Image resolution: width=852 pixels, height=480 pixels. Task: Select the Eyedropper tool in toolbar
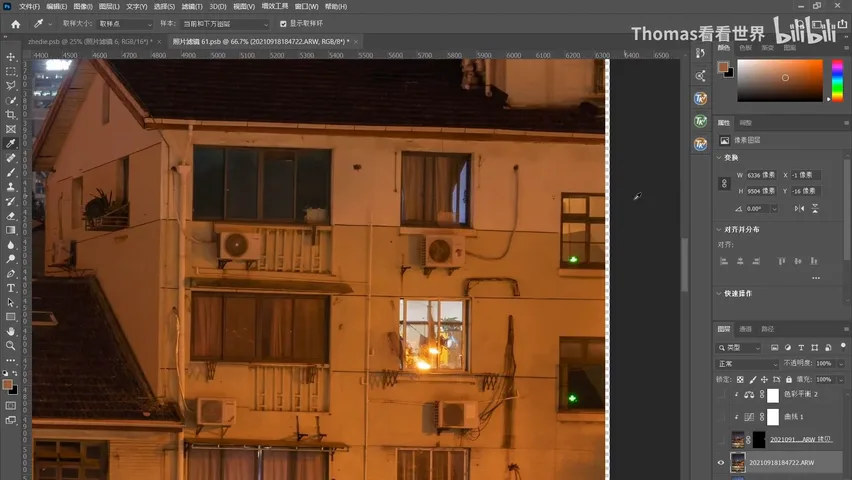click(10, 144)
